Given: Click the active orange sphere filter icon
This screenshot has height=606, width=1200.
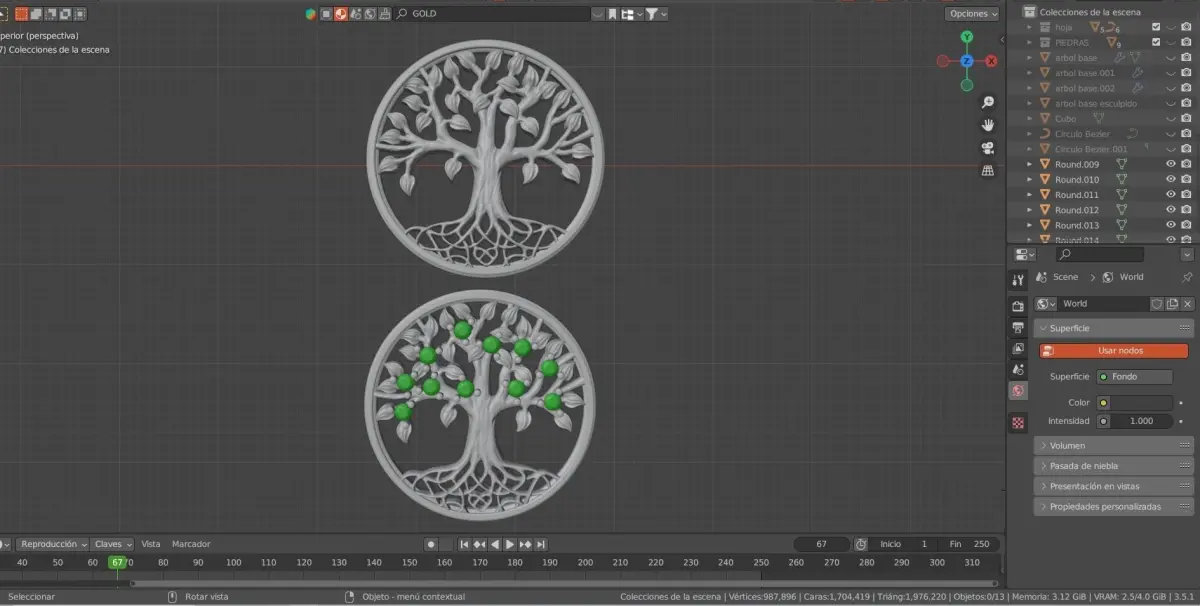Looking at the screenshot, I should 341,14.
